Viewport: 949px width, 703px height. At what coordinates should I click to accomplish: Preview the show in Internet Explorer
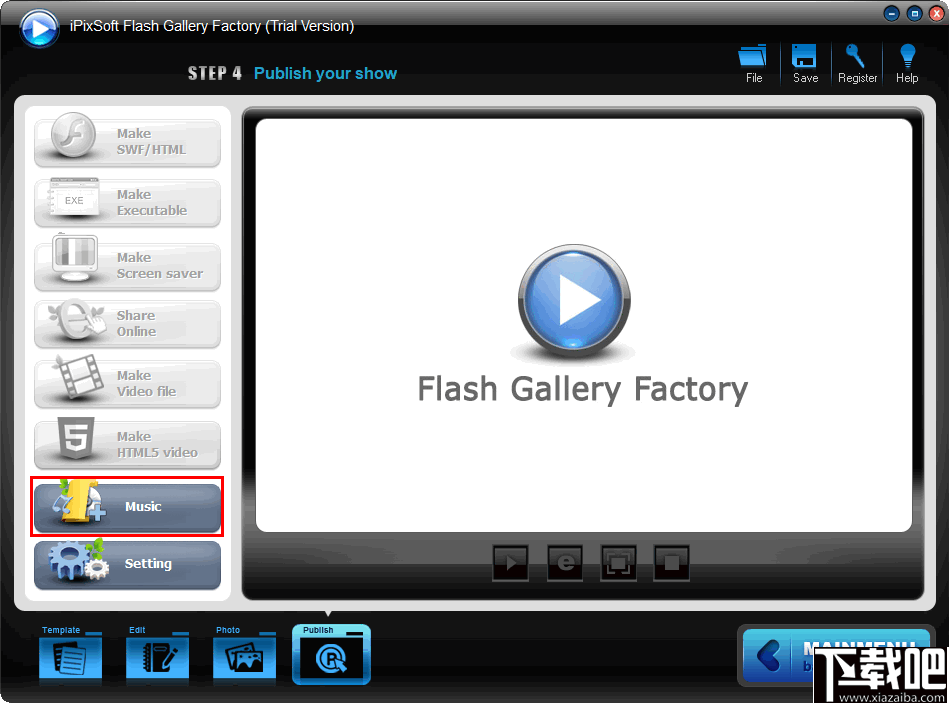tap(564, 562)
